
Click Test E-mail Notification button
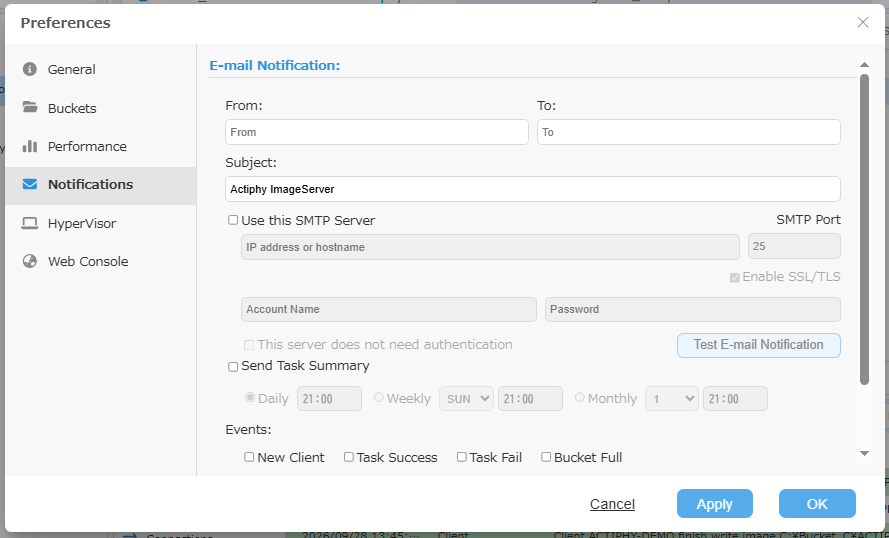[759, 345]
